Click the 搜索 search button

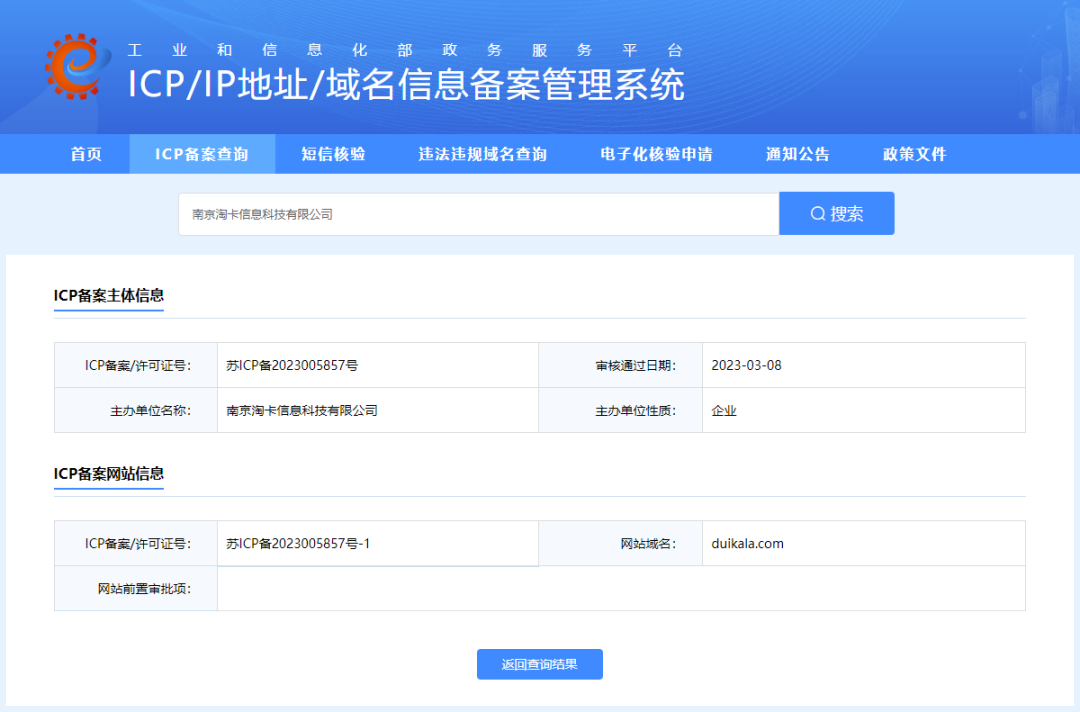(837, 213)
